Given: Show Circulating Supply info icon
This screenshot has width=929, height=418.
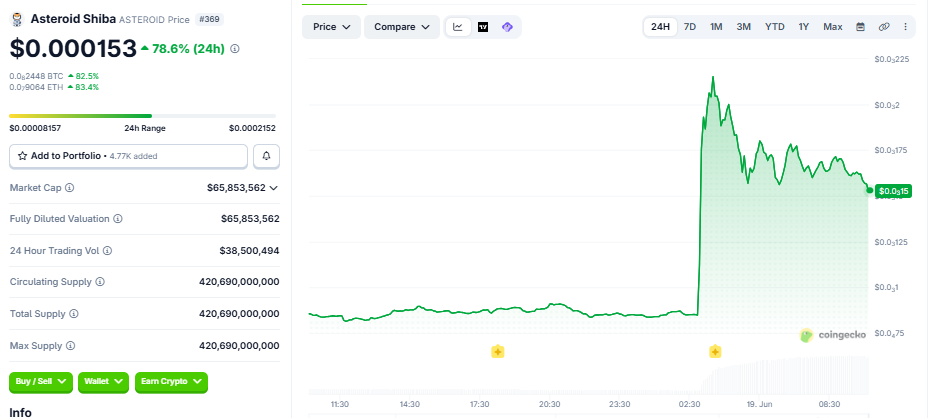Looking at the screenshot, I should coord(100,282).
